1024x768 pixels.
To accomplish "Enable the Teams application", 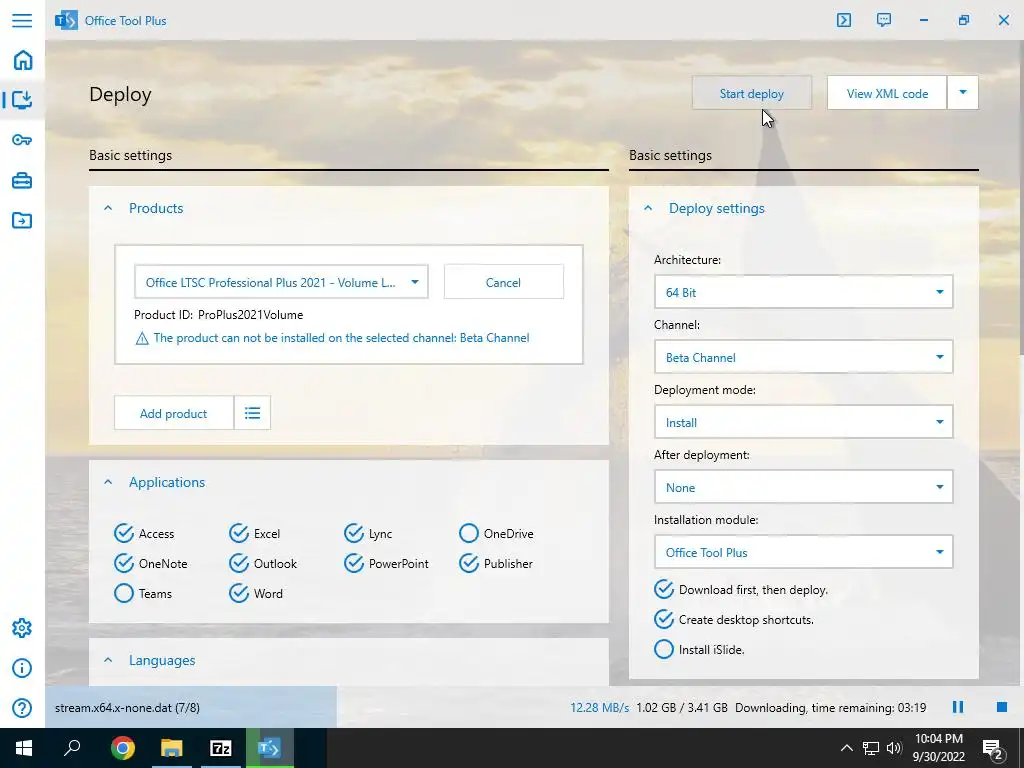I will pyautogui.click(x=143, y=593).
